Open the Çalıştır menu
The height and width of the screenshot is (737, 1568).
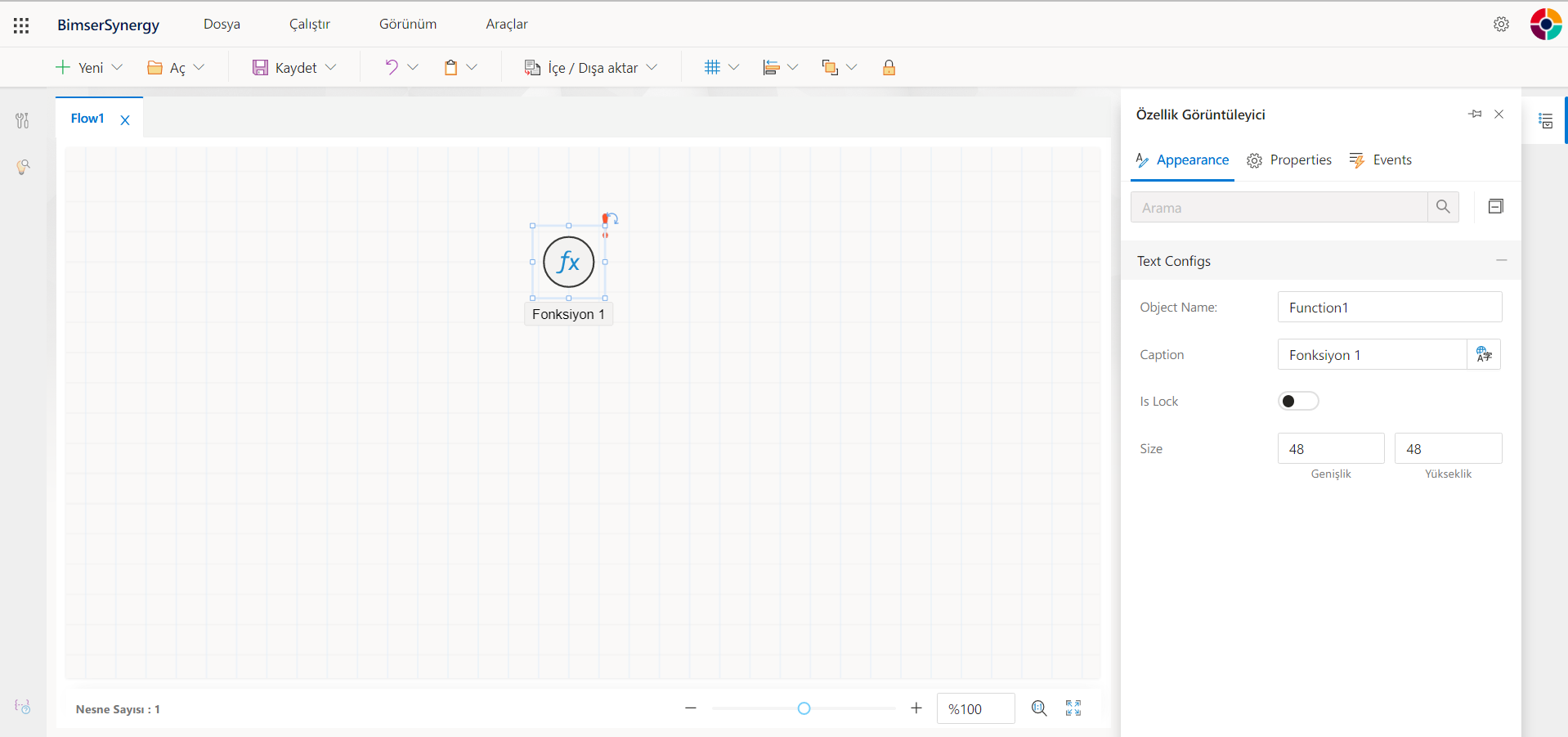[x=309, y=25]
